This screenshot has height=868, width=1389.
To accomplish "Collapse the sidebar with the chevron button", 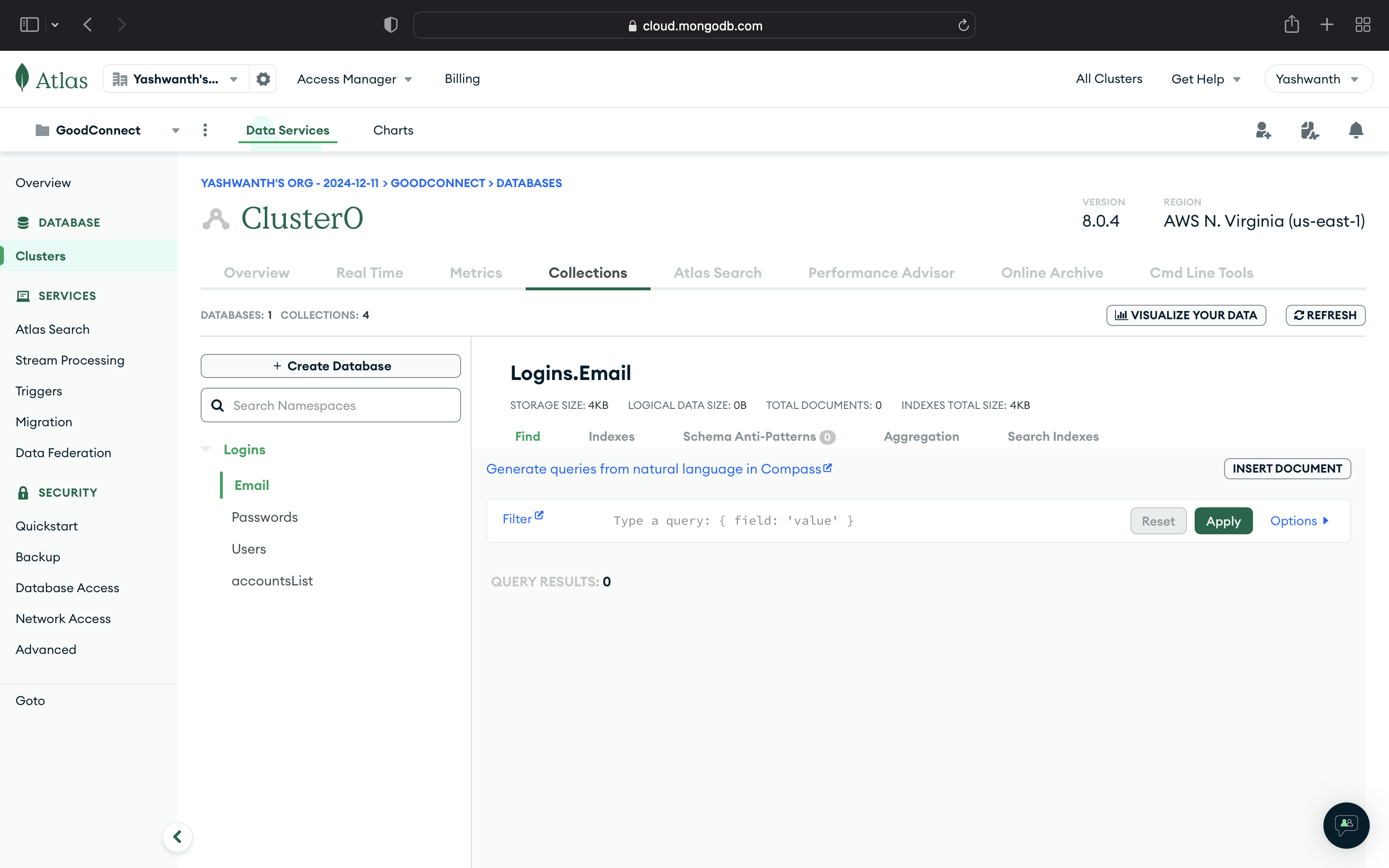I will pos(177,837).
